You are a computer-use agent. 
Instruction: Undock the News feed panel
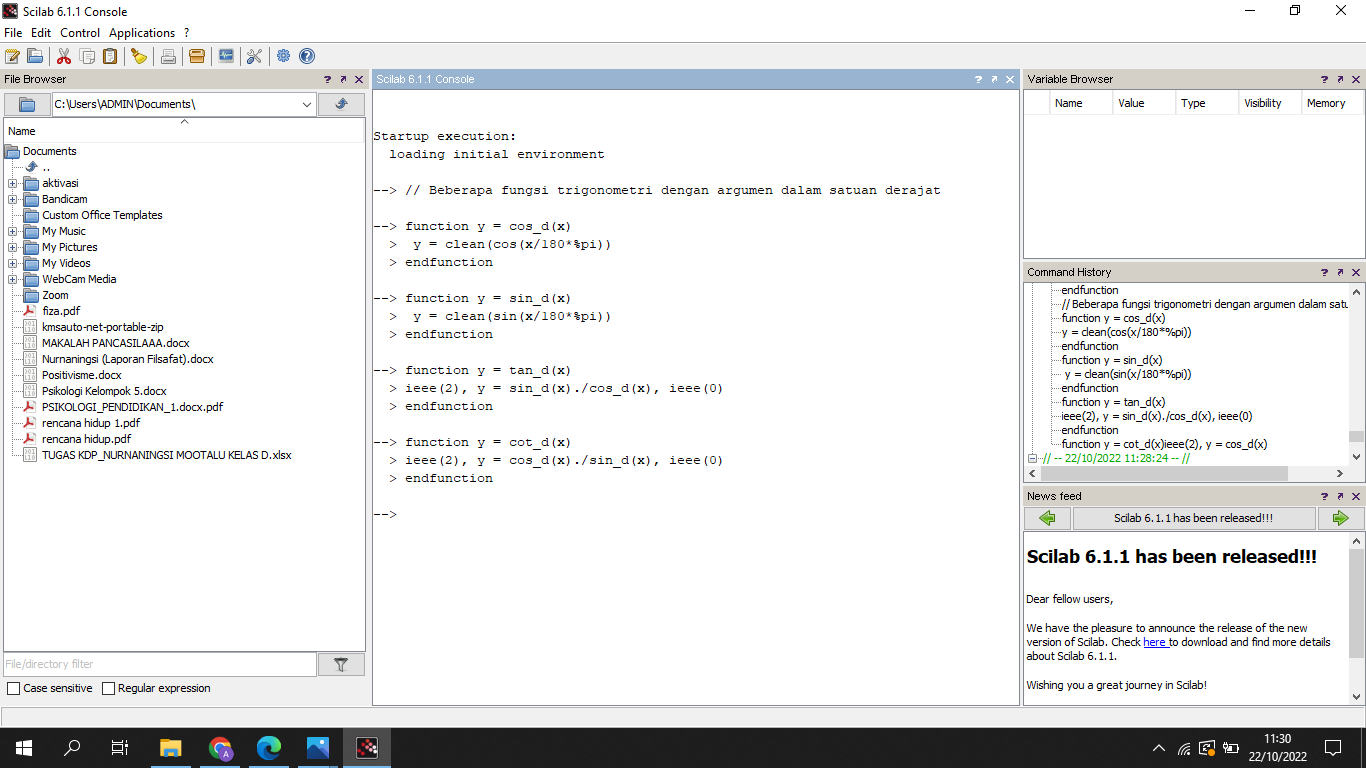1340,496
